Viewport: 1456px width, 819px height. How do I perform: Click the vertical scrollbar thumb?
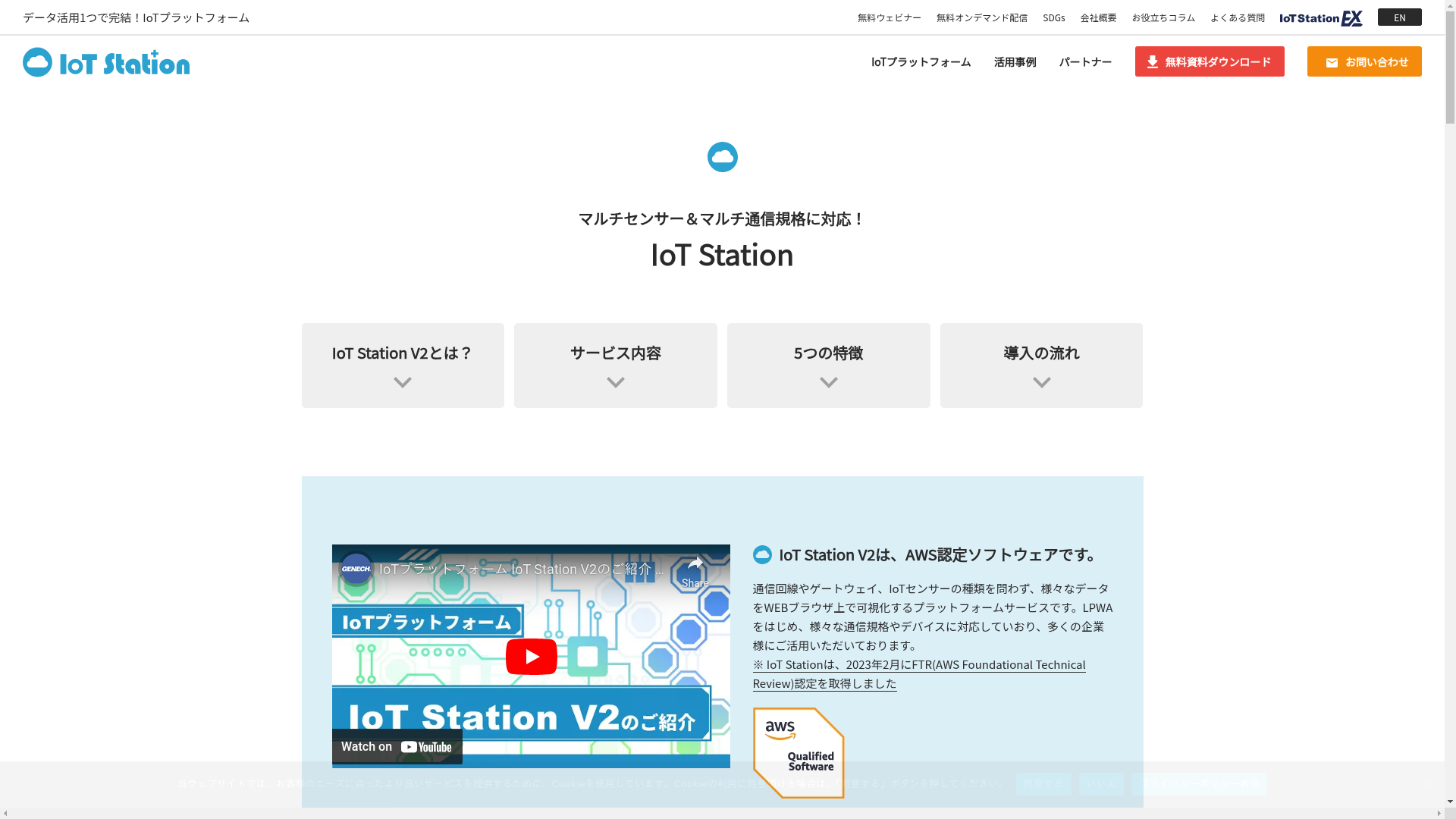[1450, 67]
